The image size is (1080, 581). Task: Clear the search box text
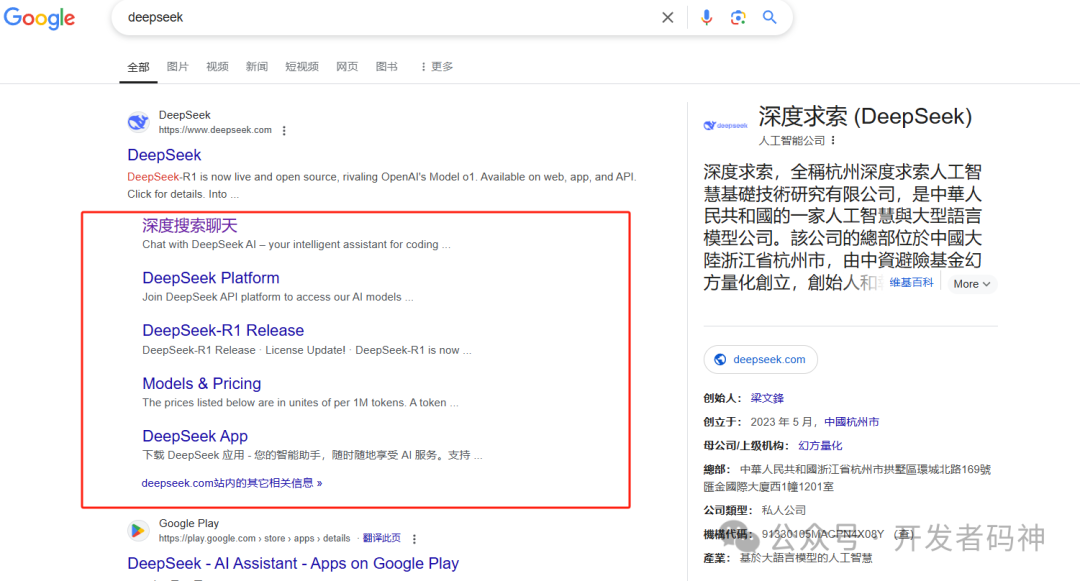pos(667,18)
